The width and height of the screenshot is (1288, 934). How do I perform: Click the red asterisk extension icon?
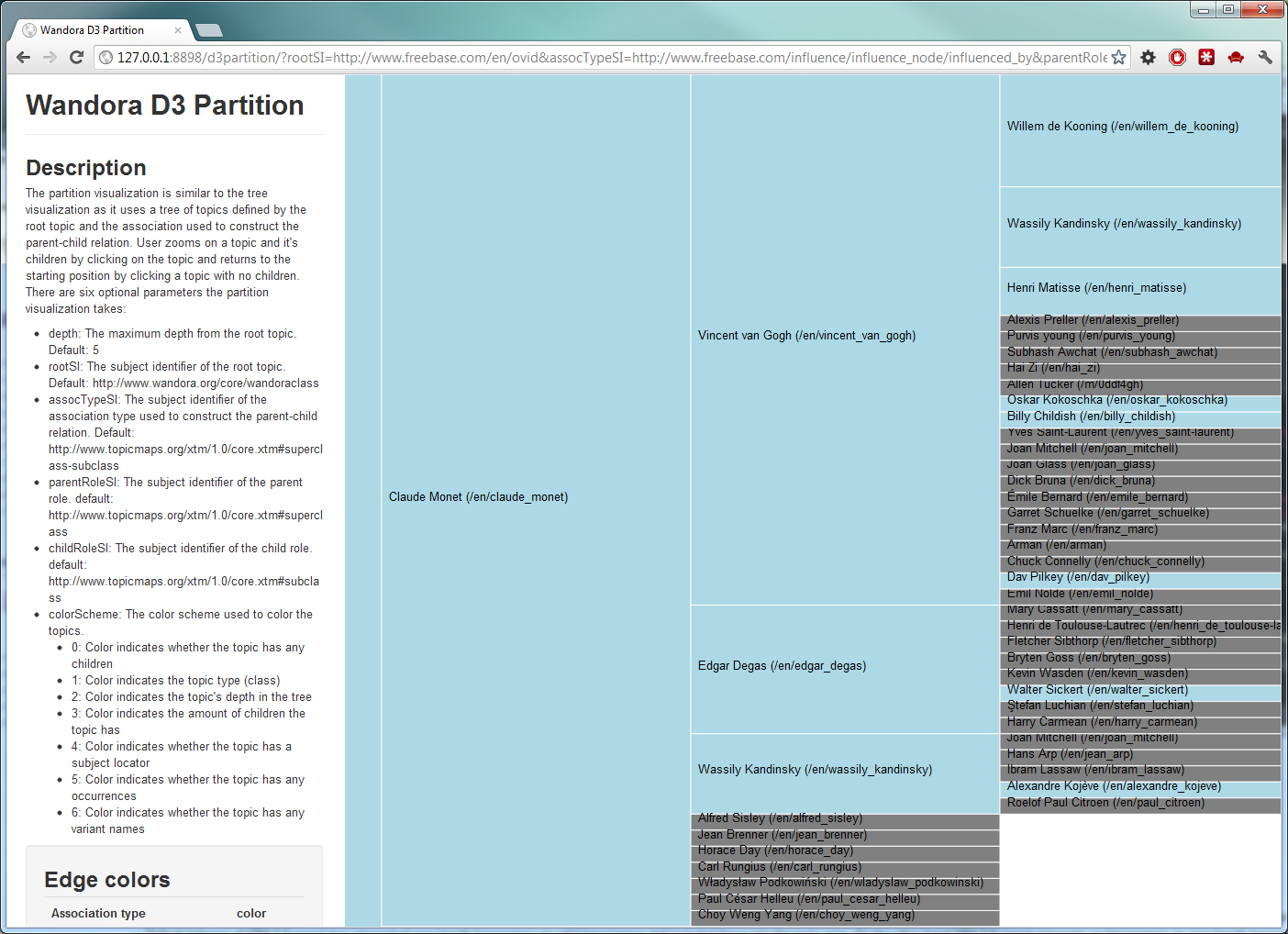pyautogui.click(x=1206, y=57)
